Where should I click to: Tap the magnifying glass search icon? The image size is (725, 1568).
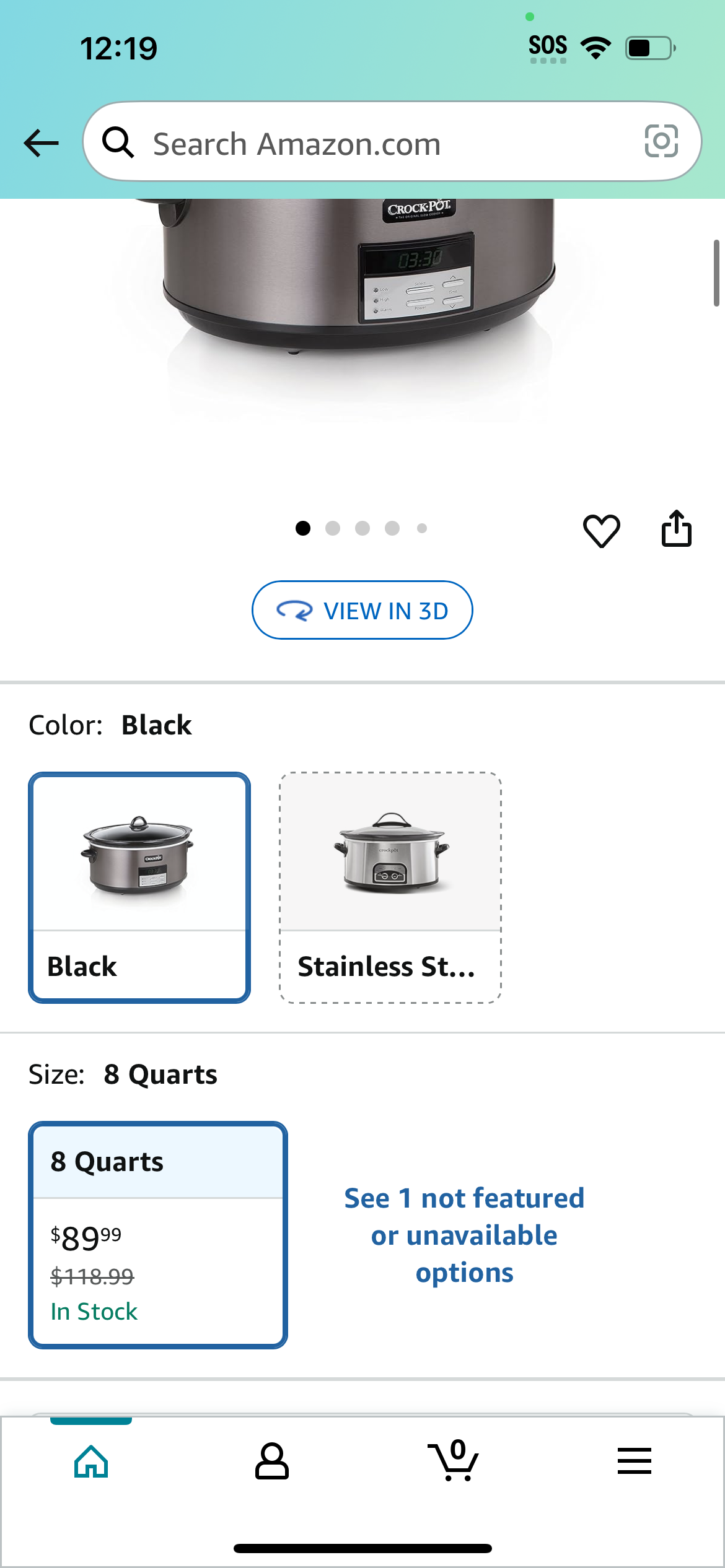(118, 142)
